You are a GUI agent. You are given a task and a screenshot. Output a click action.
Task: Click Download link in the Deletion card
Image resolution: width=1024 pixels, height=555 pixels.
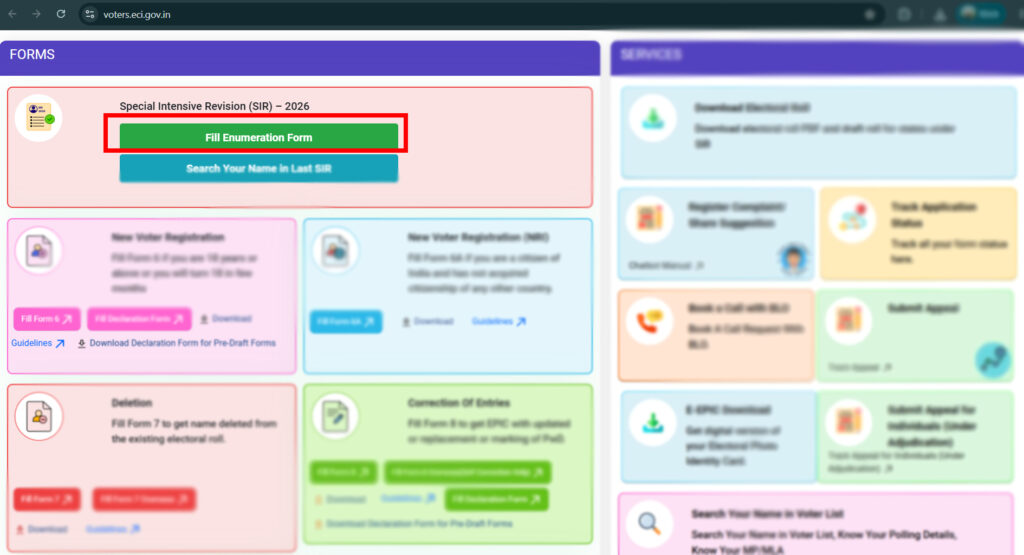point(42,529)
